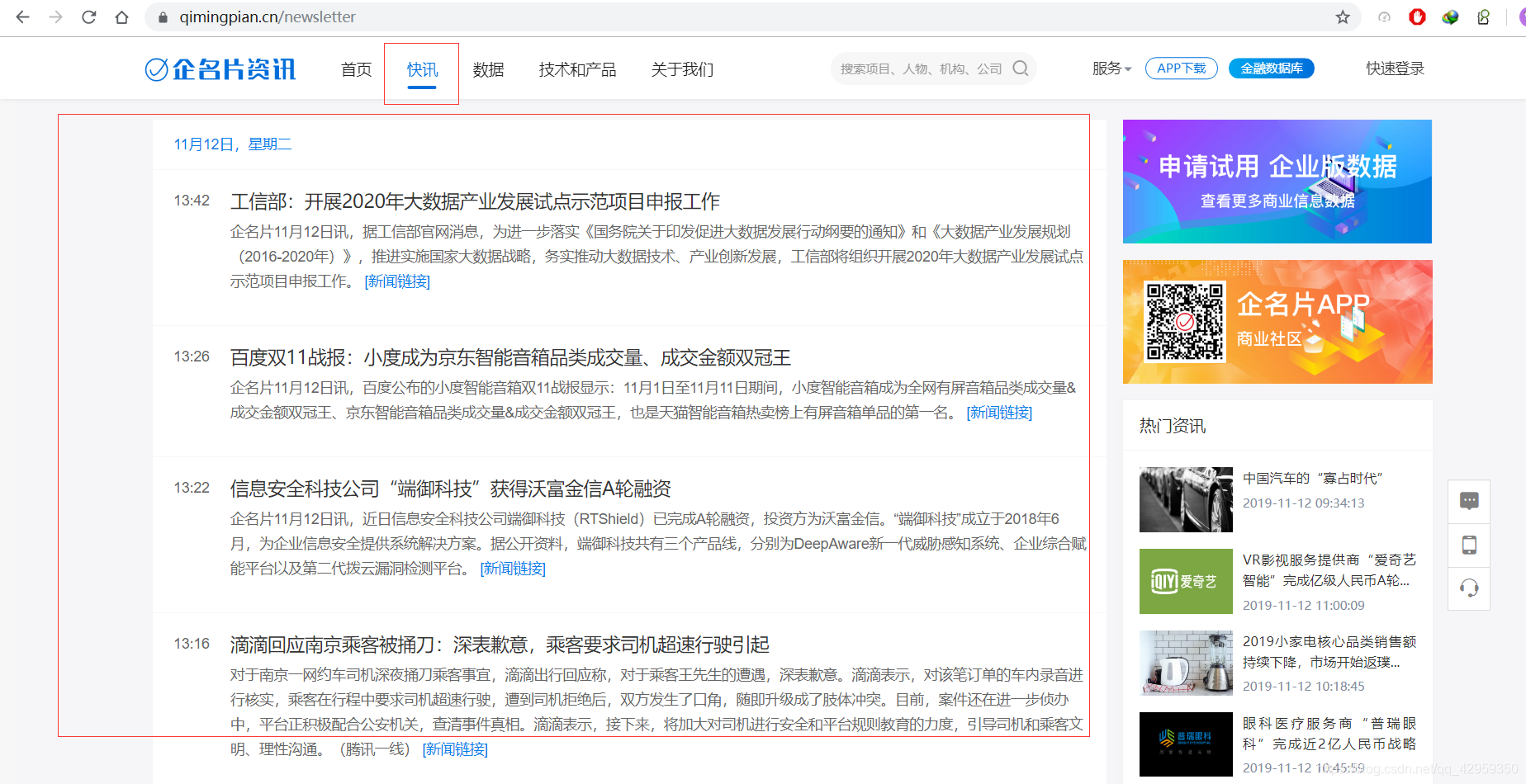Switch to the 快讯 tab
1526x784 pixels.
coord(421,70)
